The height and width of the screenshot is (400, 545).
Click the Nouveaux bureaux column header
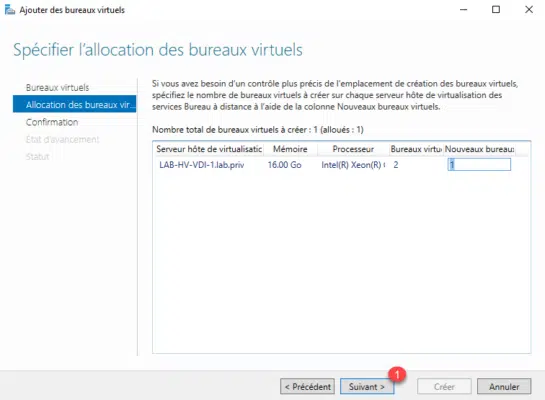coord(479,149)
